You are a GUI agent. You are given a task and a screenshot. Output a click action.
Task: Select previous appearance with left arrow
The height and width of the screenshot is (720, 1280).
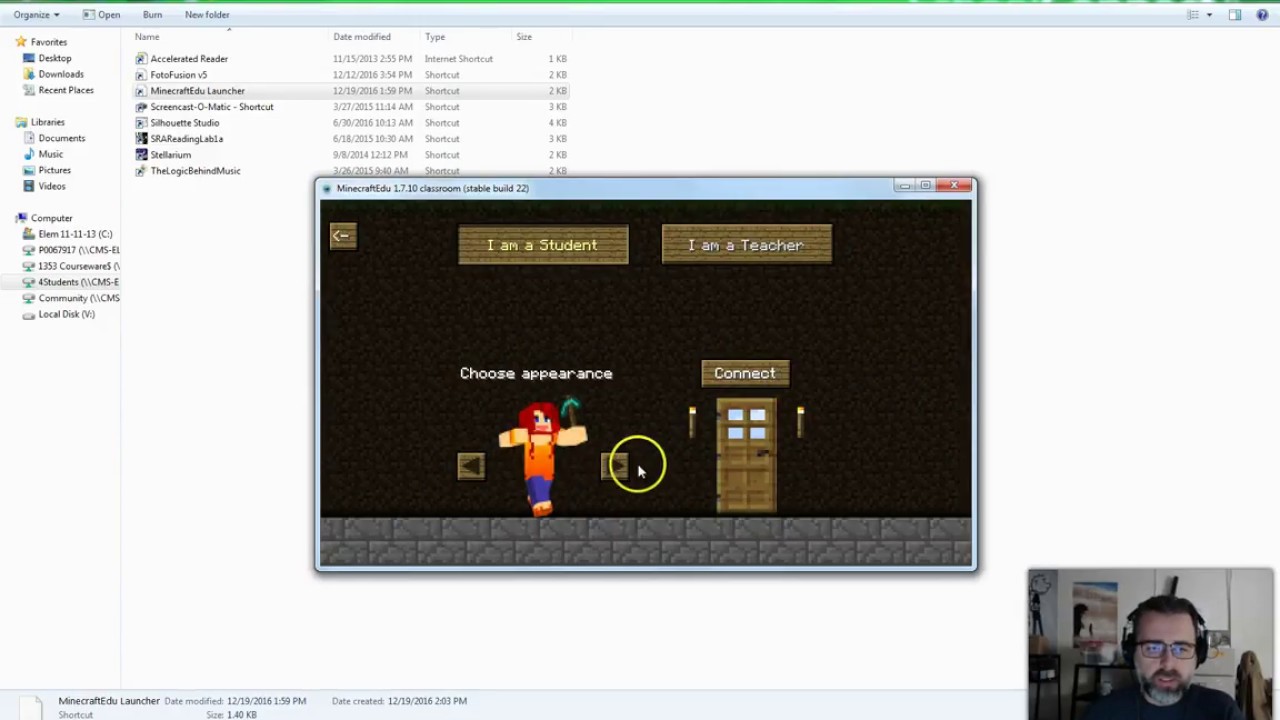tap(471, 466)
